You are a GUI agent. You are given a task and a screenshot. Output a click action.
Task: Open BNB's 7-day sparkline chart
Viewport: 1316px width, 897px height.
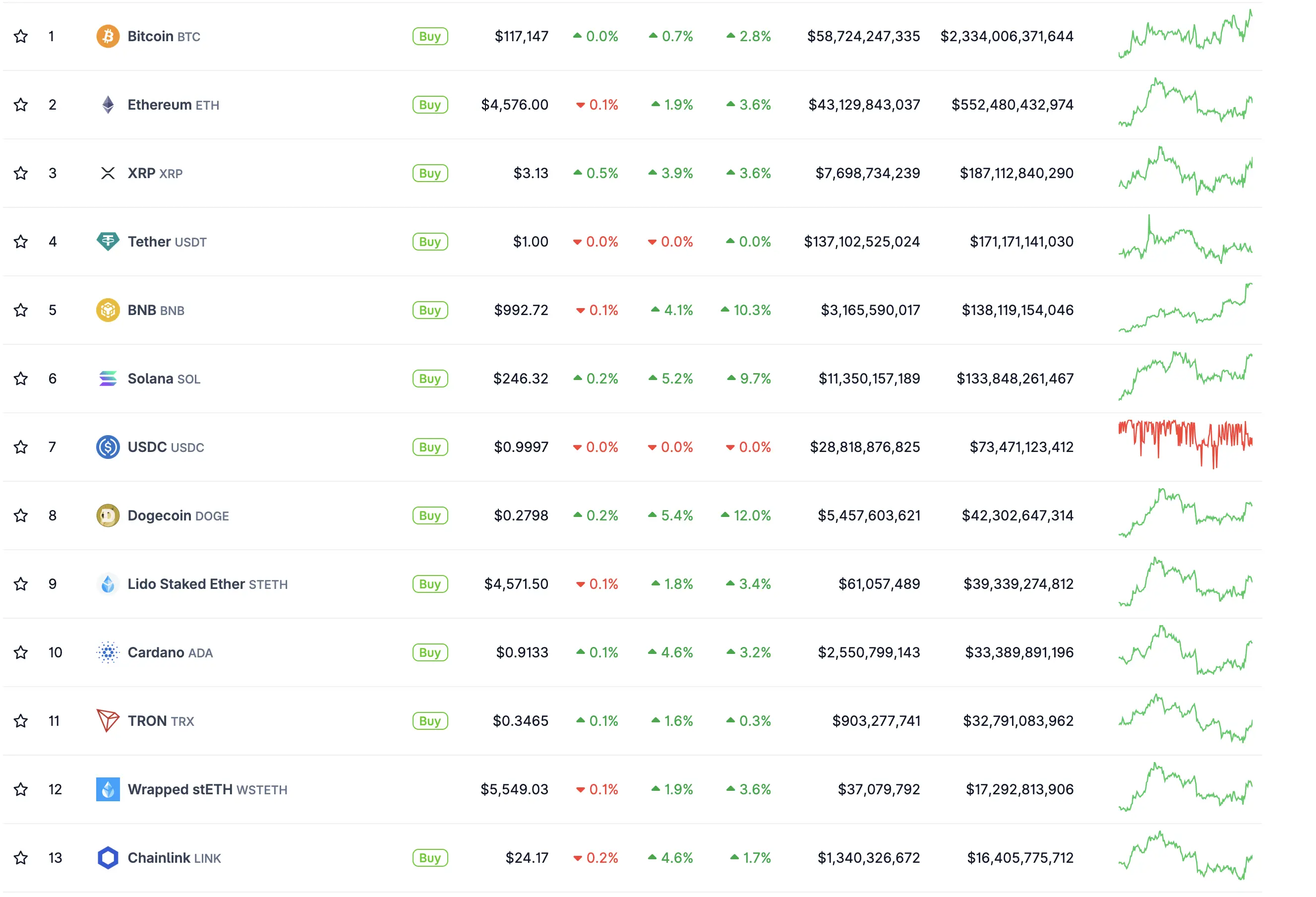pos(1186,308)
